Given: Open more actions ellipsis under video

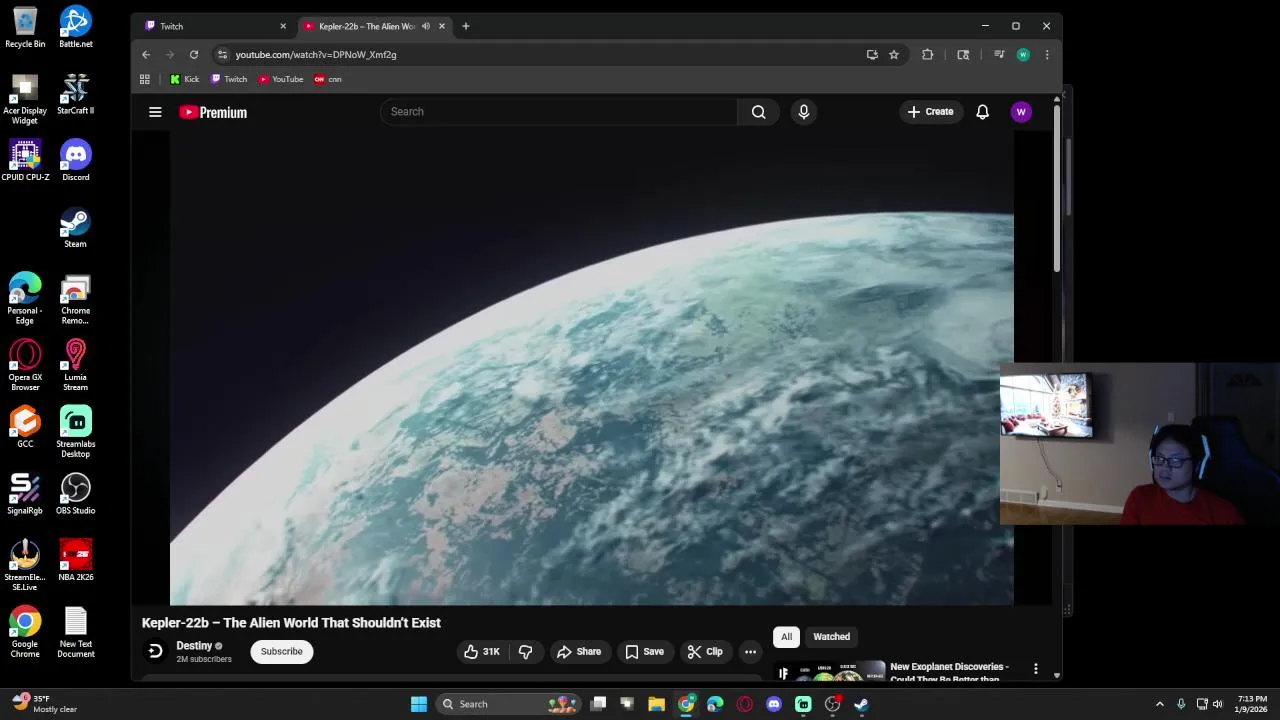Looking at the screenshot, I should pyautogui.click(x=750, y=652).
